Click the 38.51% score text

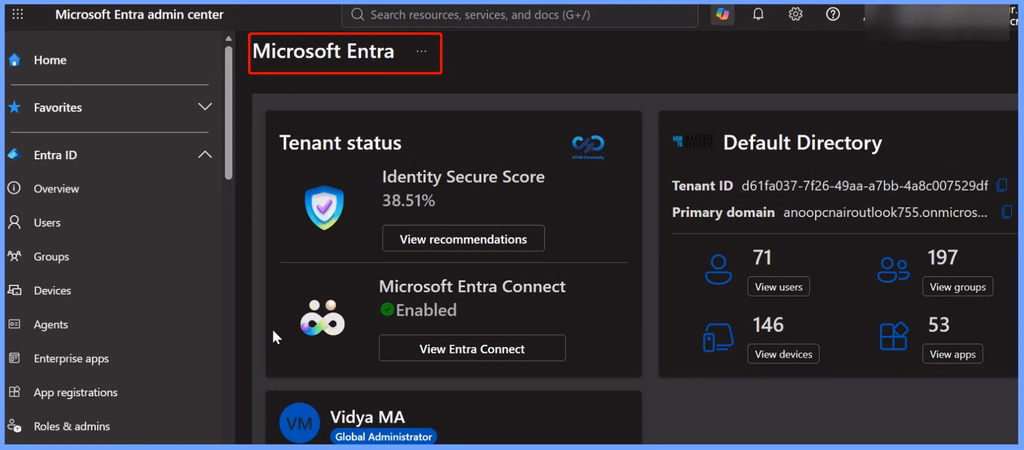[x=409, y=201]
